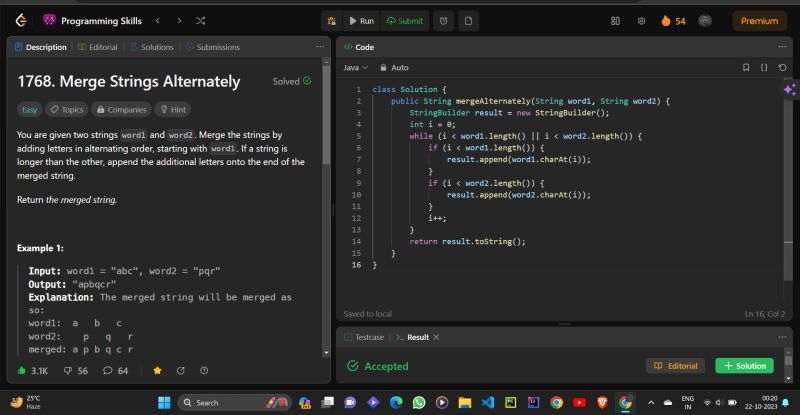This screenshot has width=800, height=415.
Task: Run the code
Action: point(361,21)
